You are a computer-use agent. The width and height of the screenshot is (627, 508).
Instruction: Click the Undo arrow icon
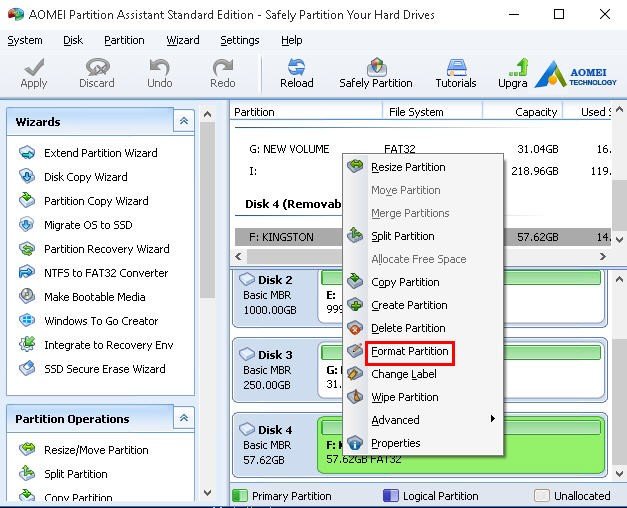(x=160, y=67)
